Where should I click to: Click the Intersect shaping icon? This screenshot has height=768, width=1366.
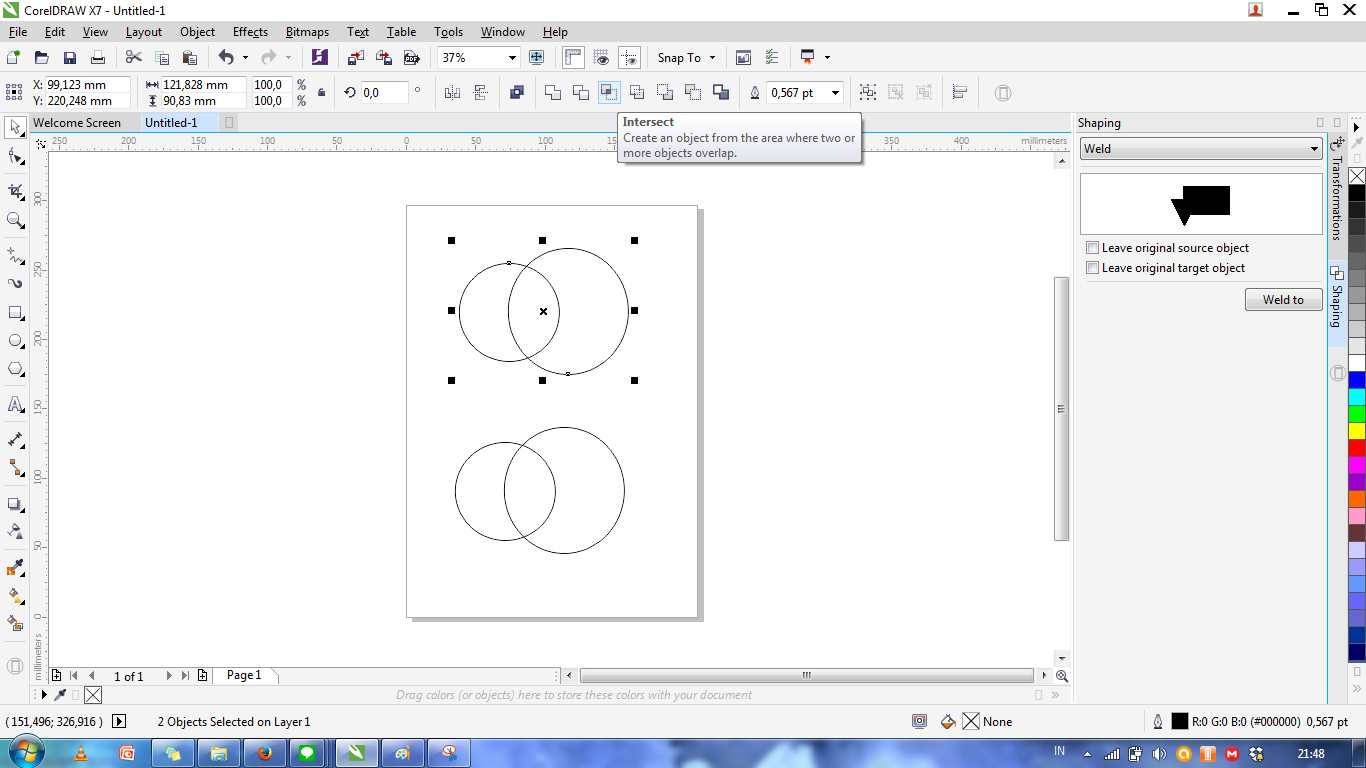tap(609, 92)
